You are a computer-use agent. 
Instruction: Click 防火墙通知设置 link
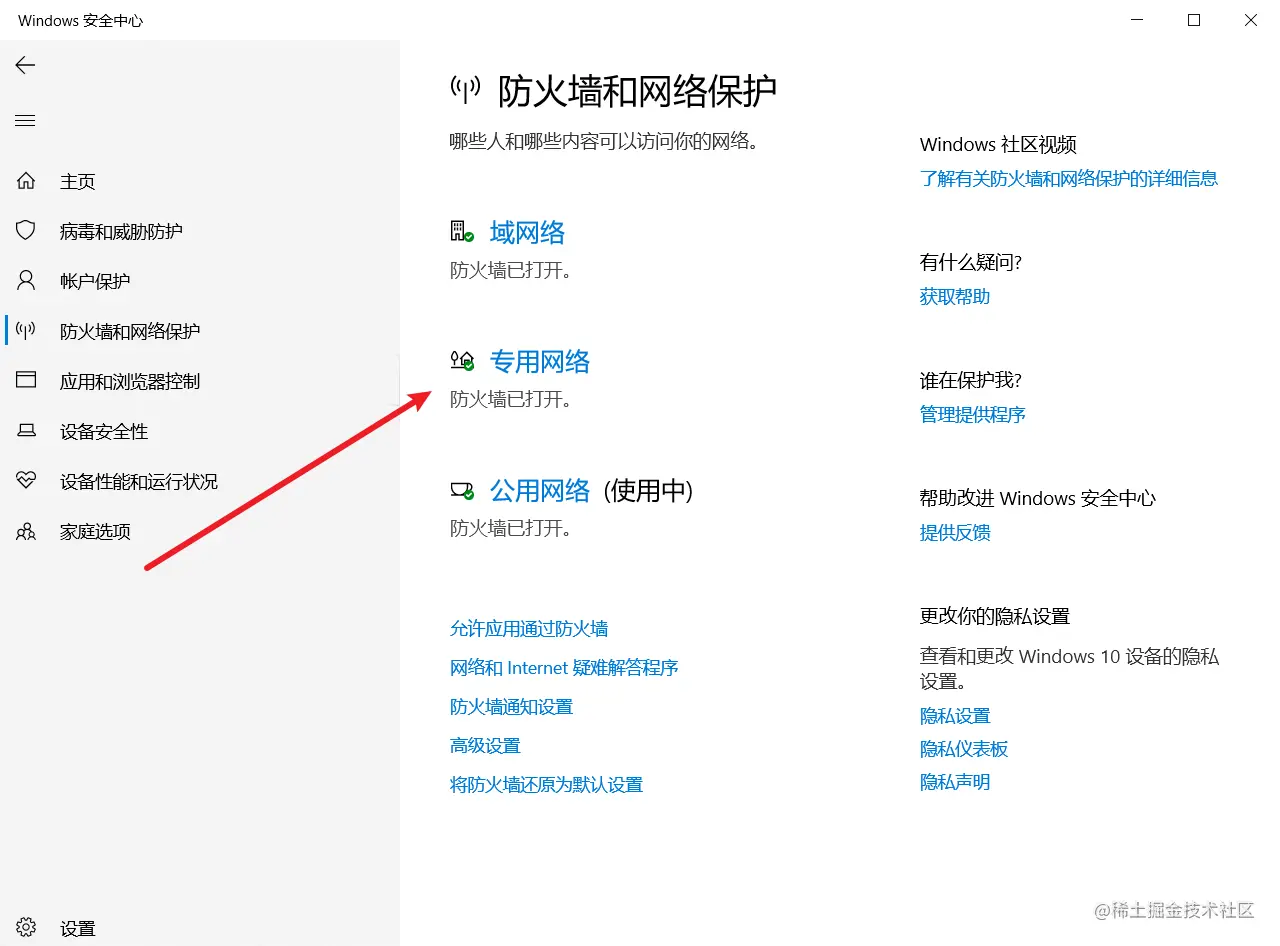tap(511, 706)
